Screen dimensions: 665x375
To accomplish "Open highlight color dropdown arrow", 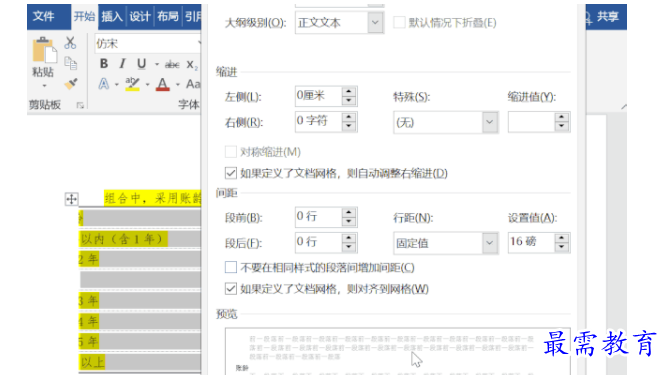I will (x=147, y=84).
